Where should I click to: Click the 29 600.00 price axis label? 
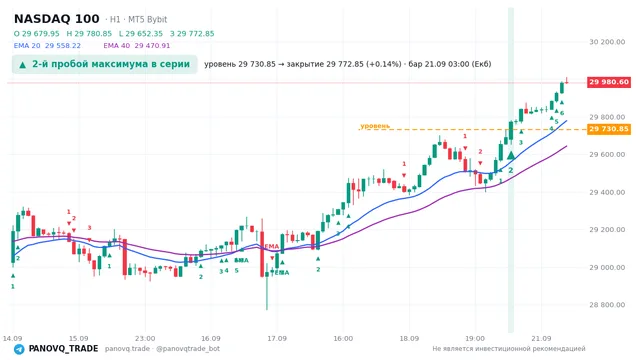(x=607, y=154)
